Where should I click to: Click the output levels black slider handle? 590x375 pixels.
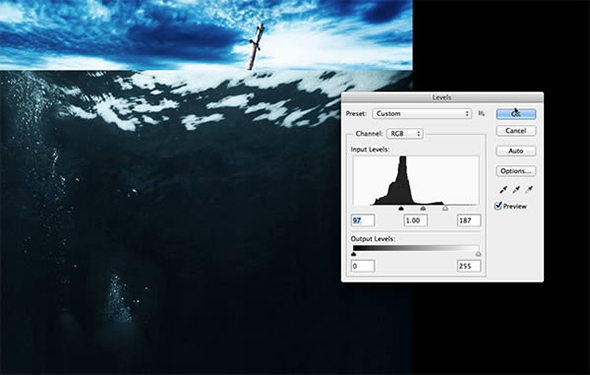[353, 254]
